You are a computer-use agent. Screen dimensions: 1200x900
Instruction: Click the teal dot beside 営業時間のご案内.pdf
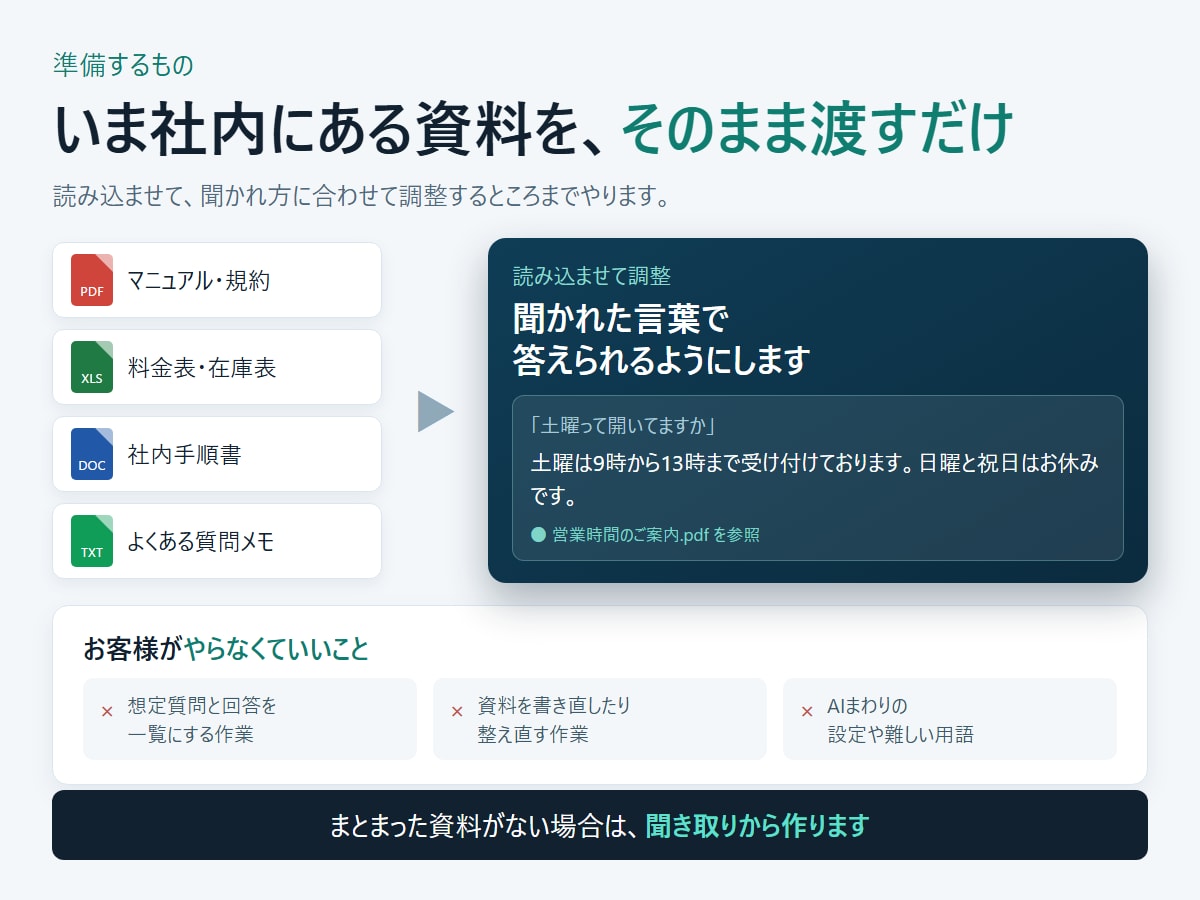[538, 535]
